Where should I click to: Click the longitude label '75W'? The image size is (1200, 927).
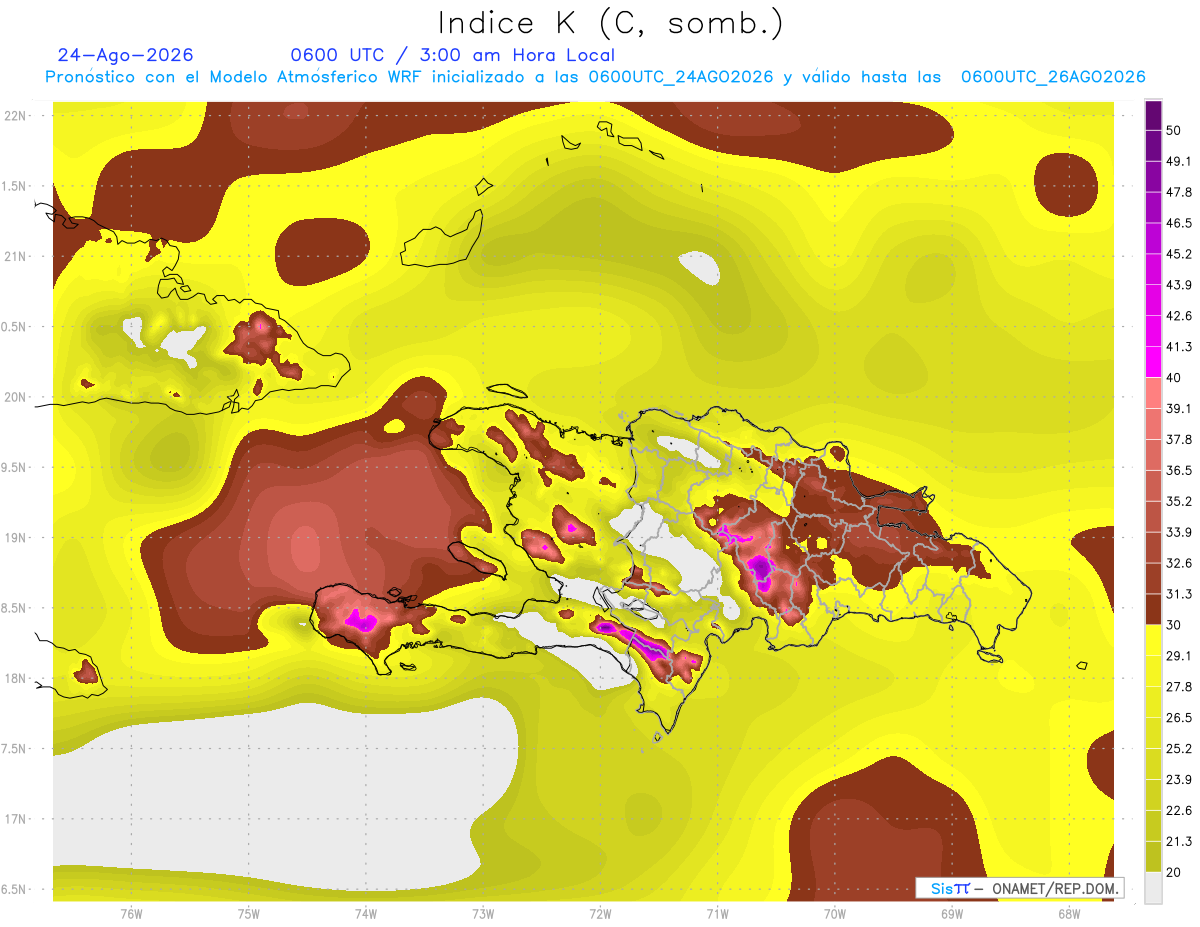click(x=248, y=913)
